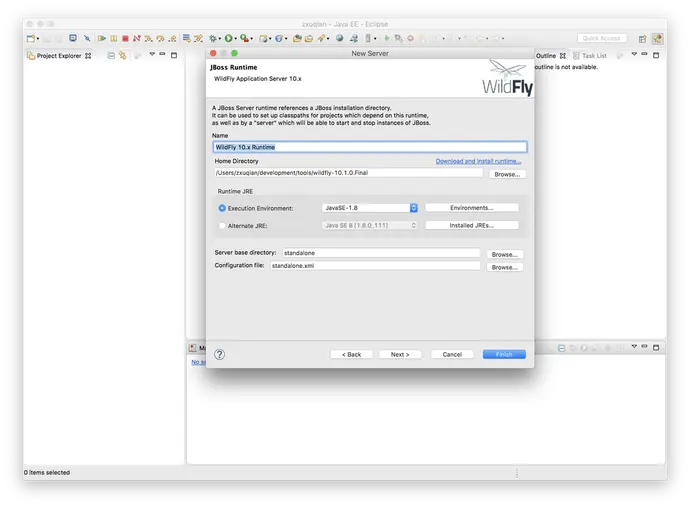Open the Java SE 8 alternate JRE dropdown
Screen dimensions: 690x507
pos(370,225)
